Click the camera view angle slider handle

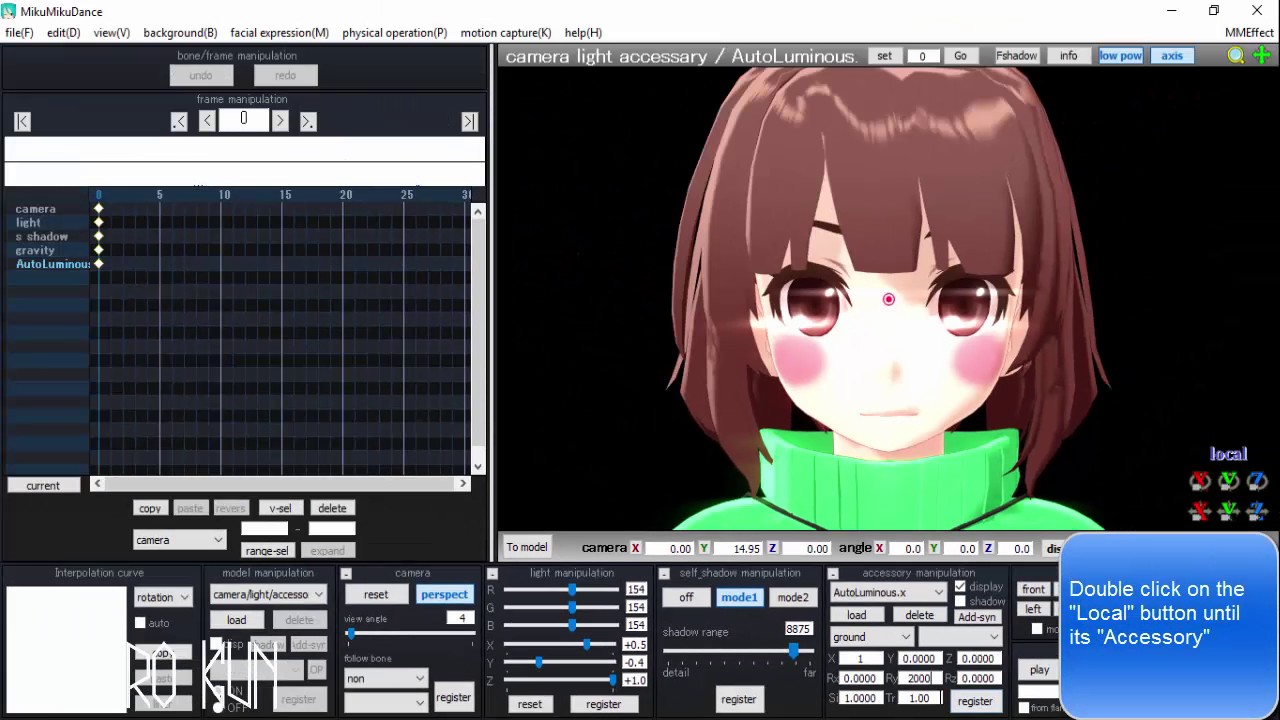pyautogui.click(x=350, y=633)
